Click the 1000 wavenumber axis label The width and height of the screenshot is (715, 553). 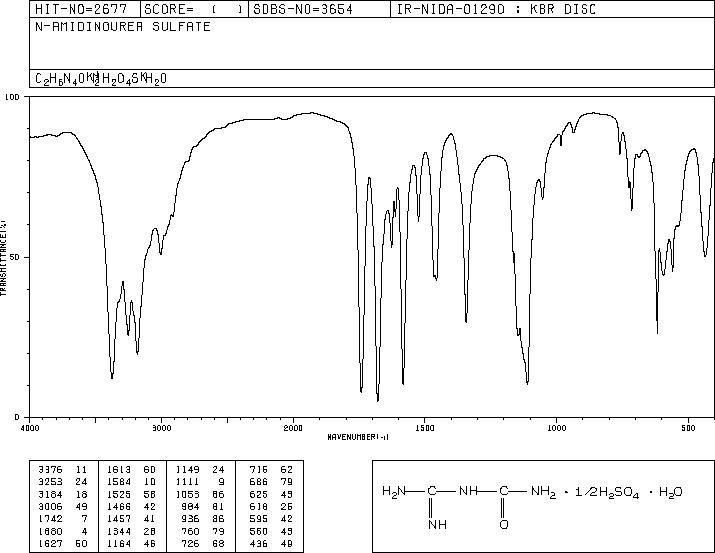557,428
